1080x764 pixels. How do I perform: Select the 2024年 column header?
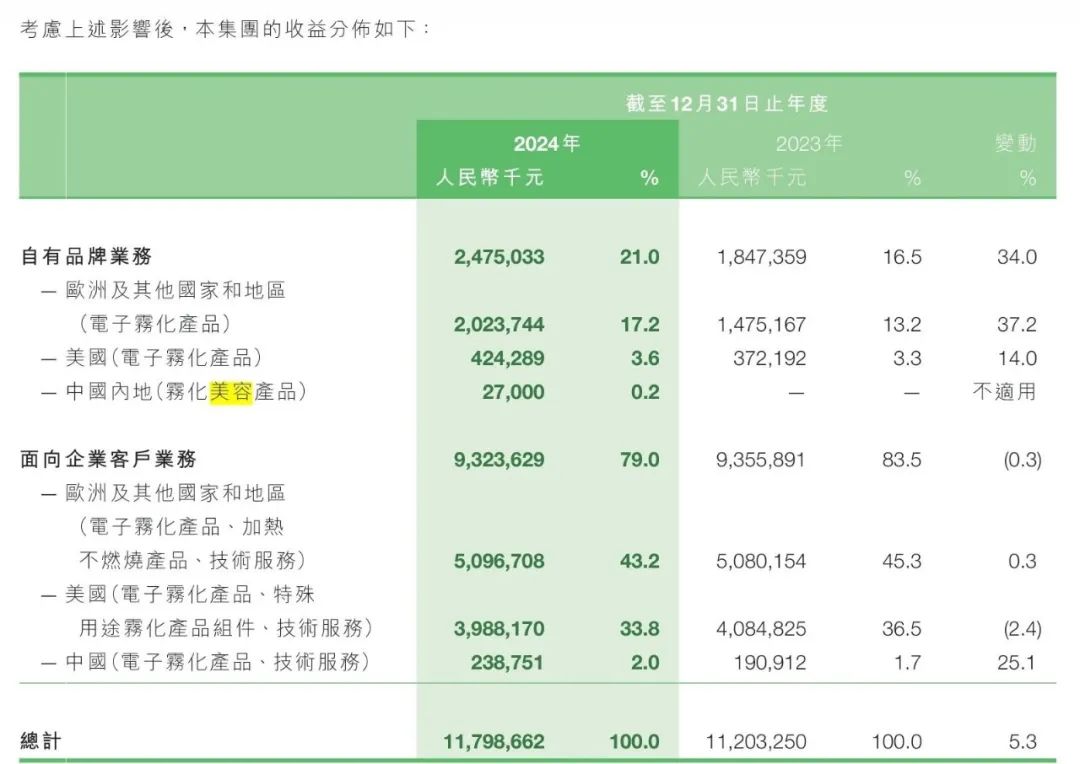pos(547,144)
